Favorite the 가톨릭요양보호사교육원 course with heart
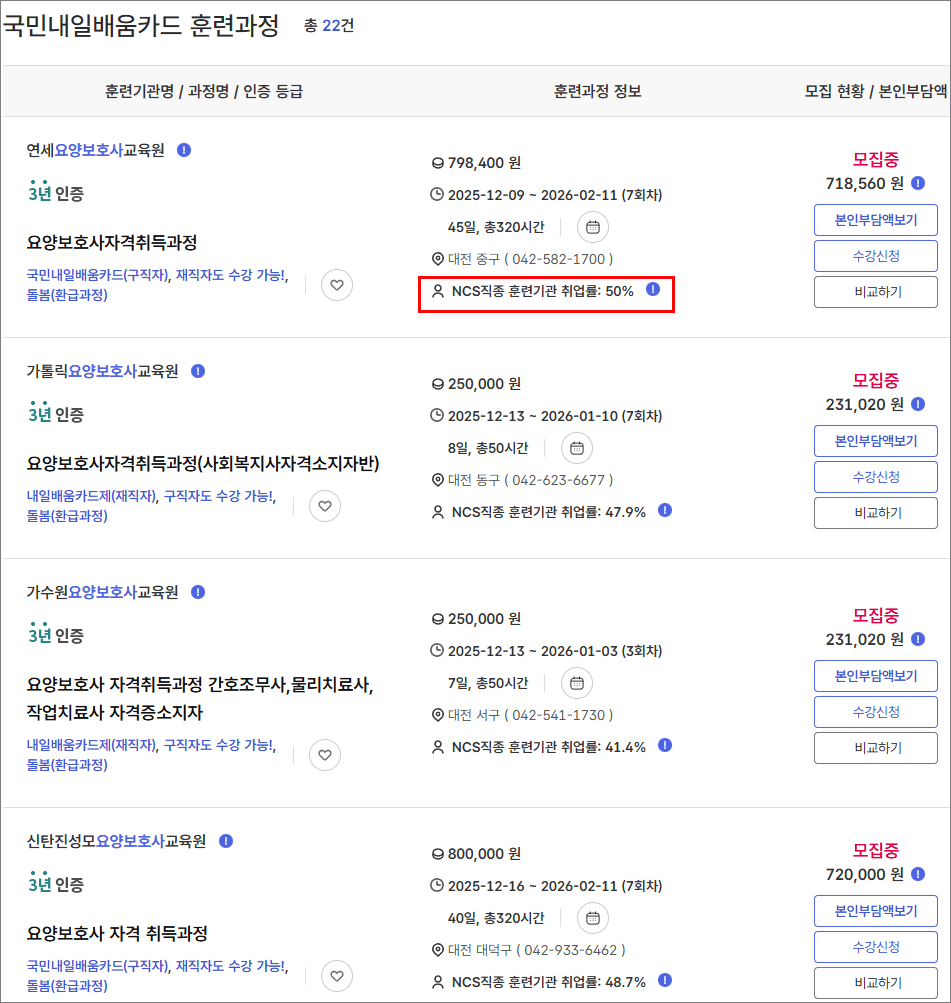The image size is (951, 1003). coord(324,507)
